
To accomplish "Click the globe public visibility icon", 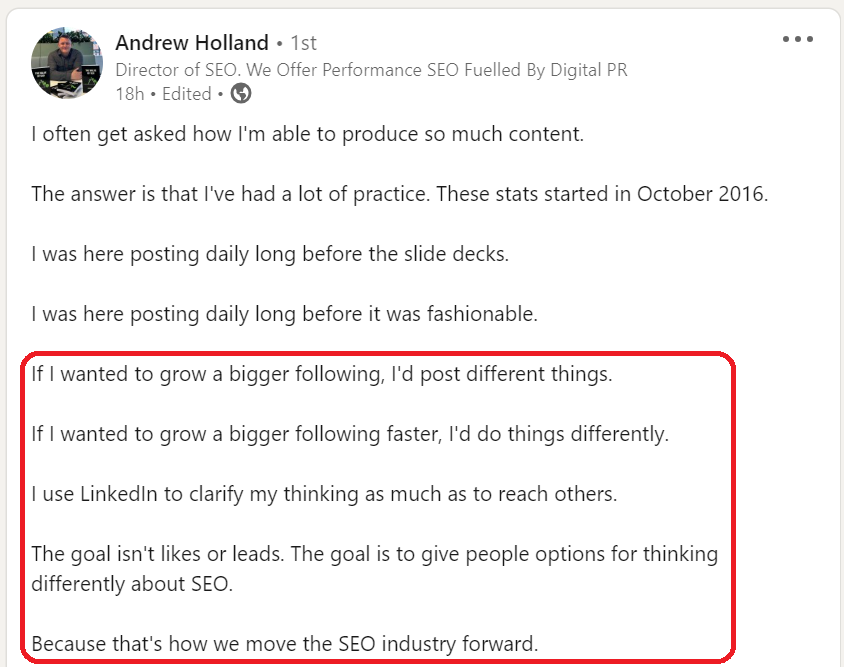I will click(x=241, y=94).
